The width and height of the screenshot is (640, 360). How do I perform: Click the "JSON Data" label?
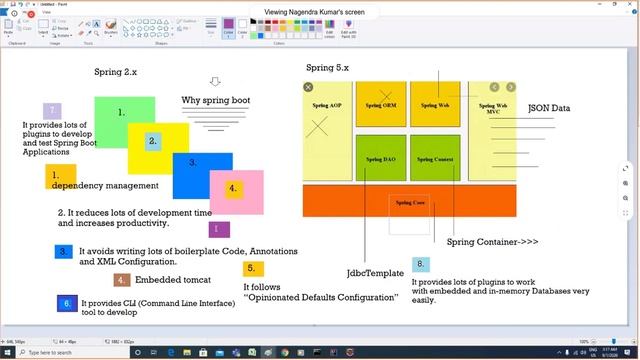tap(549, 108)
